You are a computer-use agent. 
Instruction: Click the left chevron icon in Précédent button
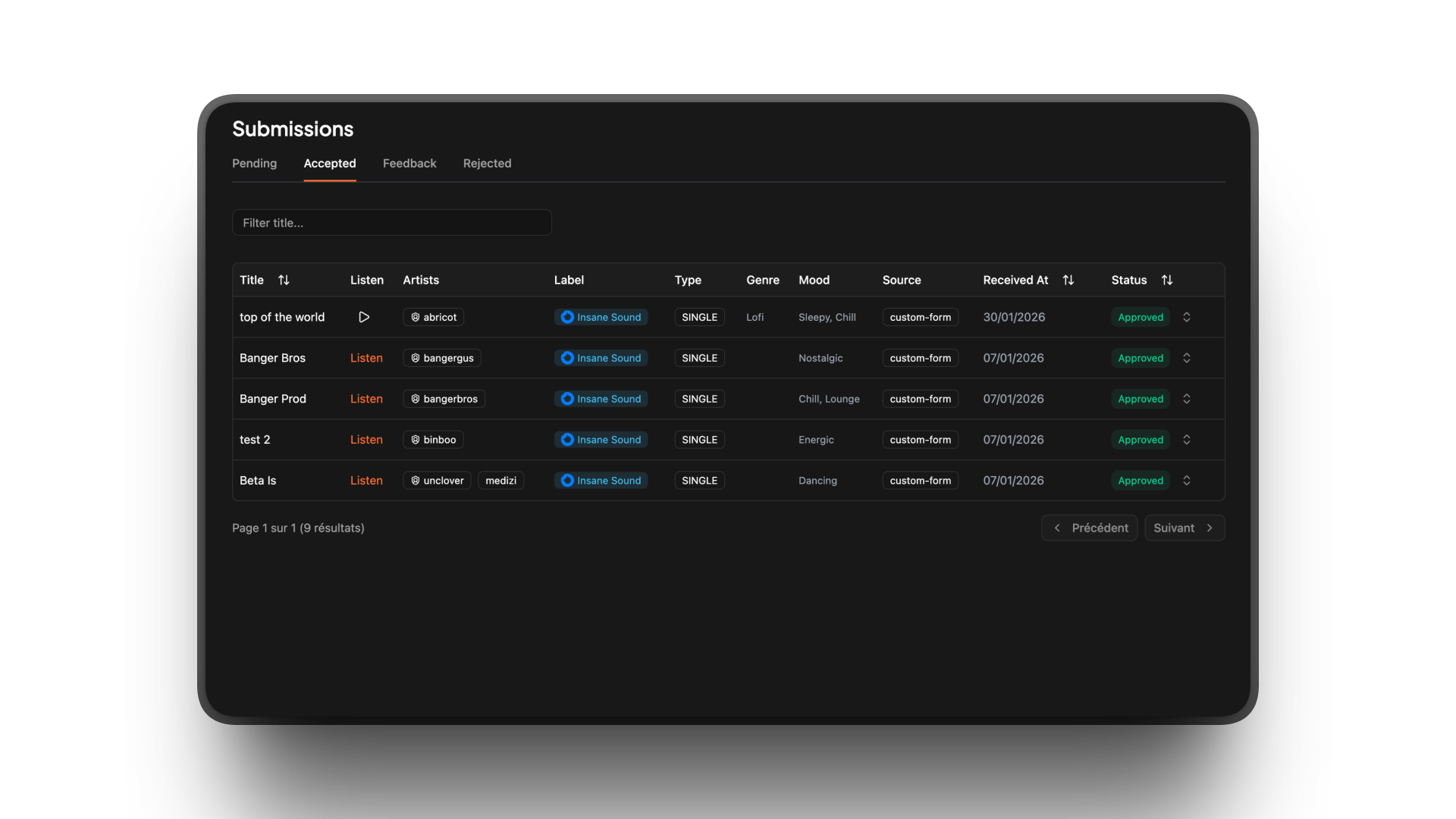coord(1056,528)
